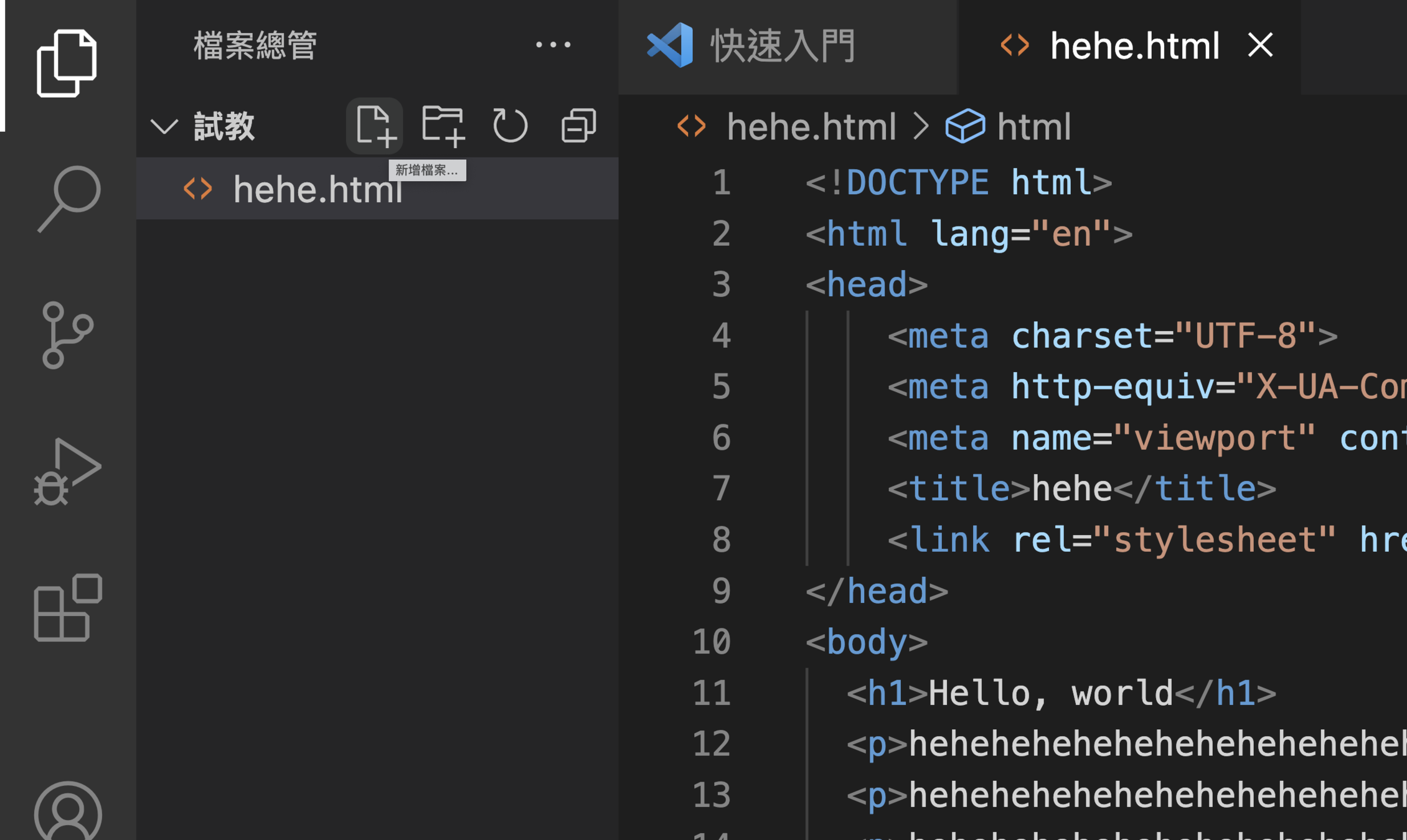Open the Extensions view icon

[x=68, y=608]
